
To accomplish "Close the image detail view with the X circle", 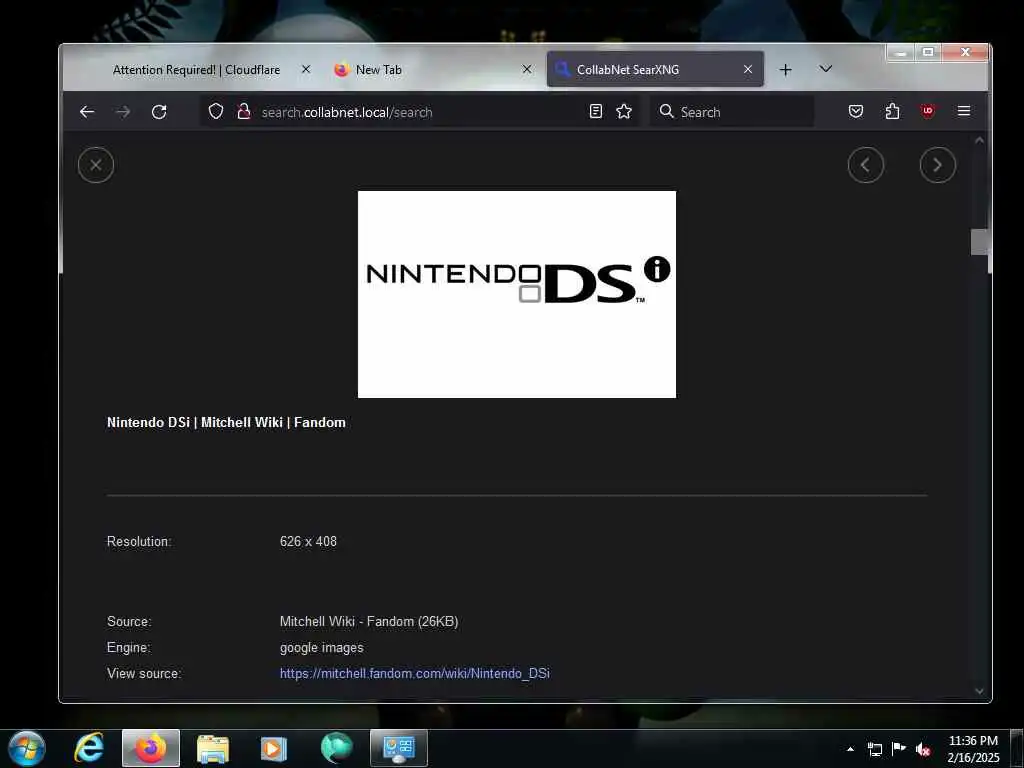I will [96, 165].
